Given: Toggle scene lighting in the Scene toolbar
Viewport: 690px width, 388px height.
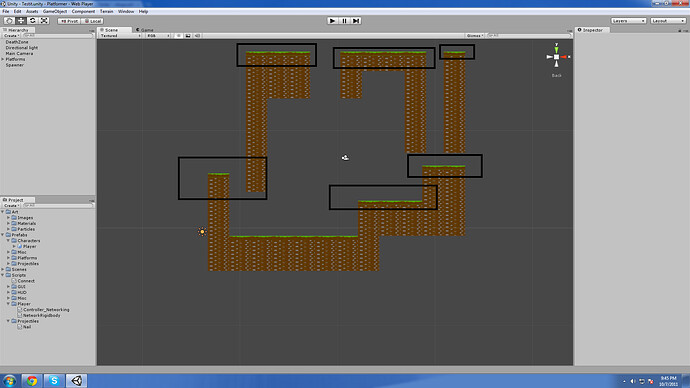Looking at the screenshot, I should click(179, 36).
